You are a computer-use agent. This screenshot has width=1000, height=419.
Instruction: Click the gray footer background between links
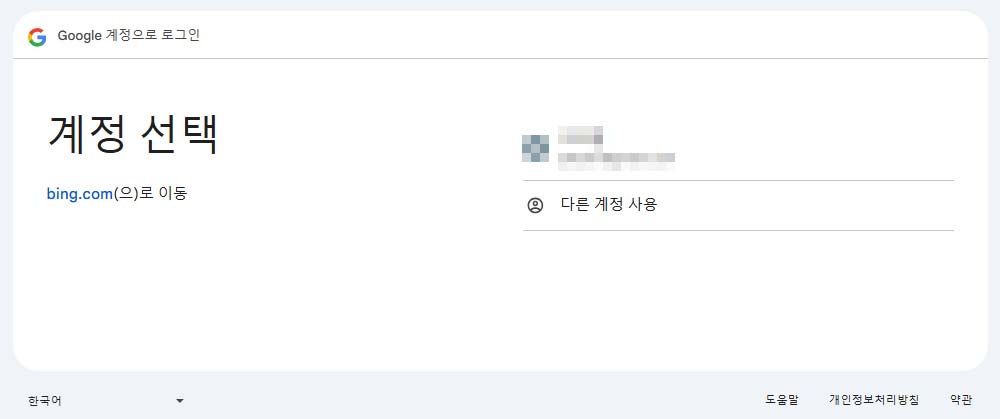coord(472,401)
